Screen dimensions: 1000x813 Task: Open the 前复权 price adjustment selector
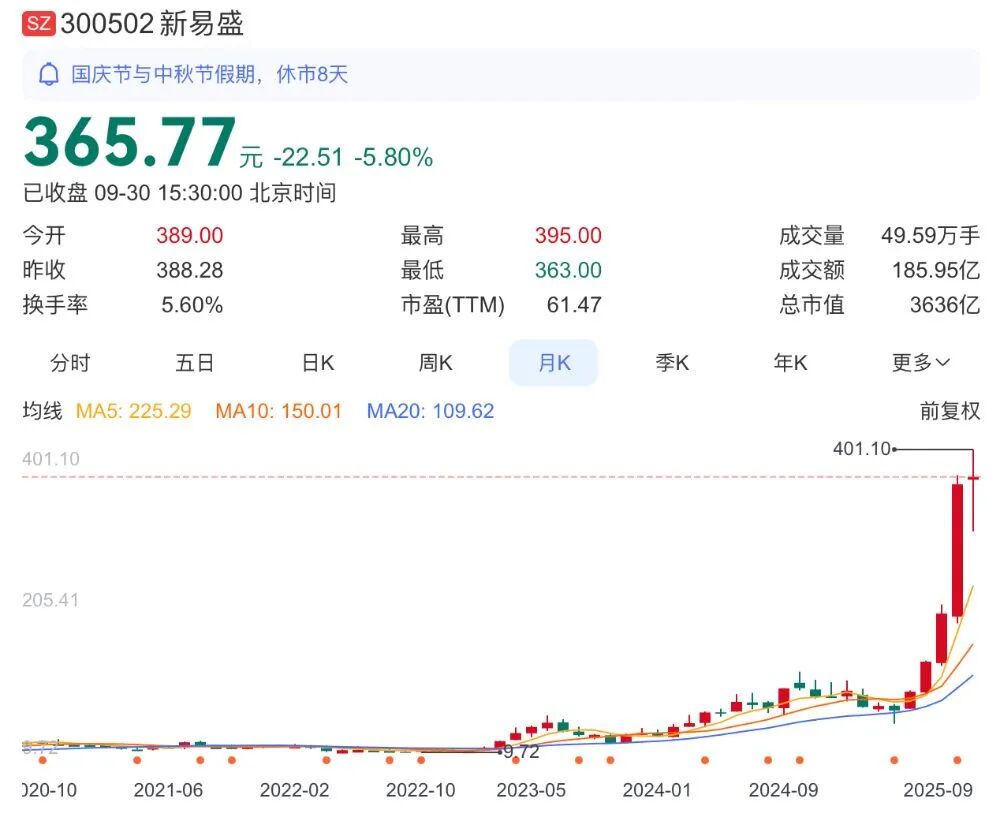pos(949,411)
